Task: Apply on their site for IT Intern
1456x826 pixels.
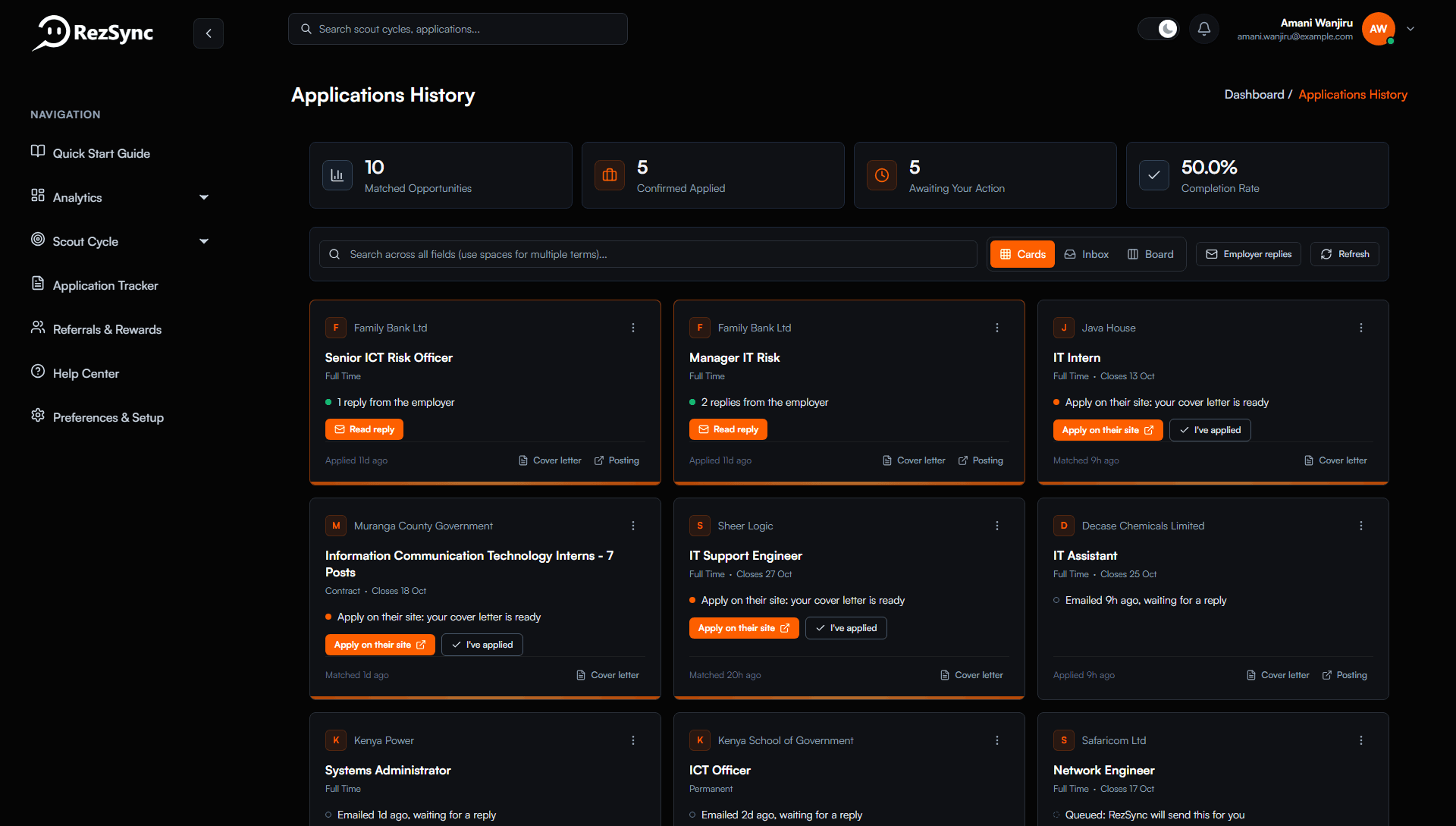Action: (x=1108, y=430)
